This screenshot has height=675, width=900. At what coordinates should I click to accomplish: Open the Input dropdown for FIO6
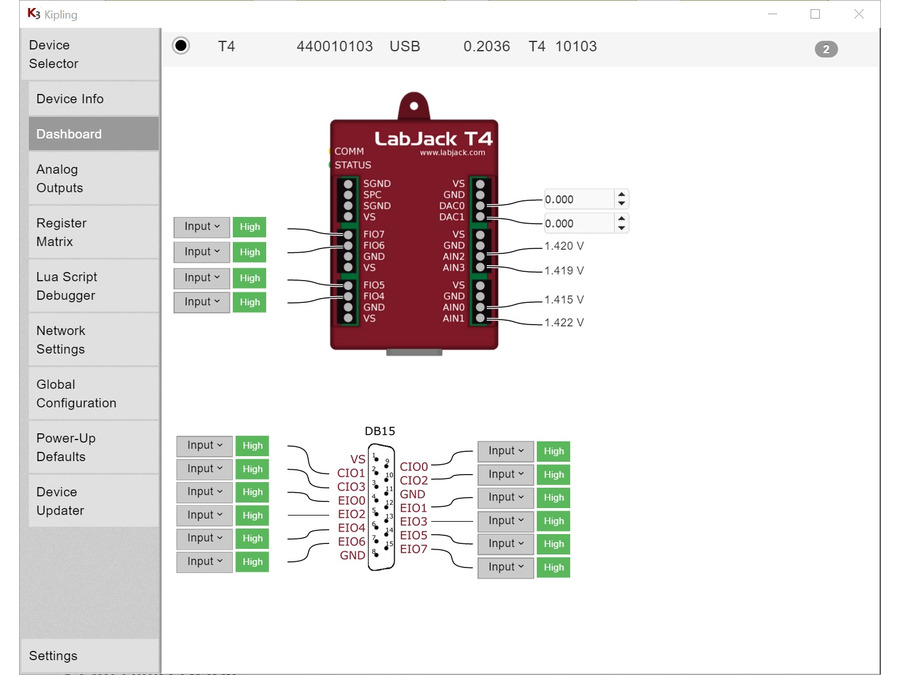click(x=201, y=252)
